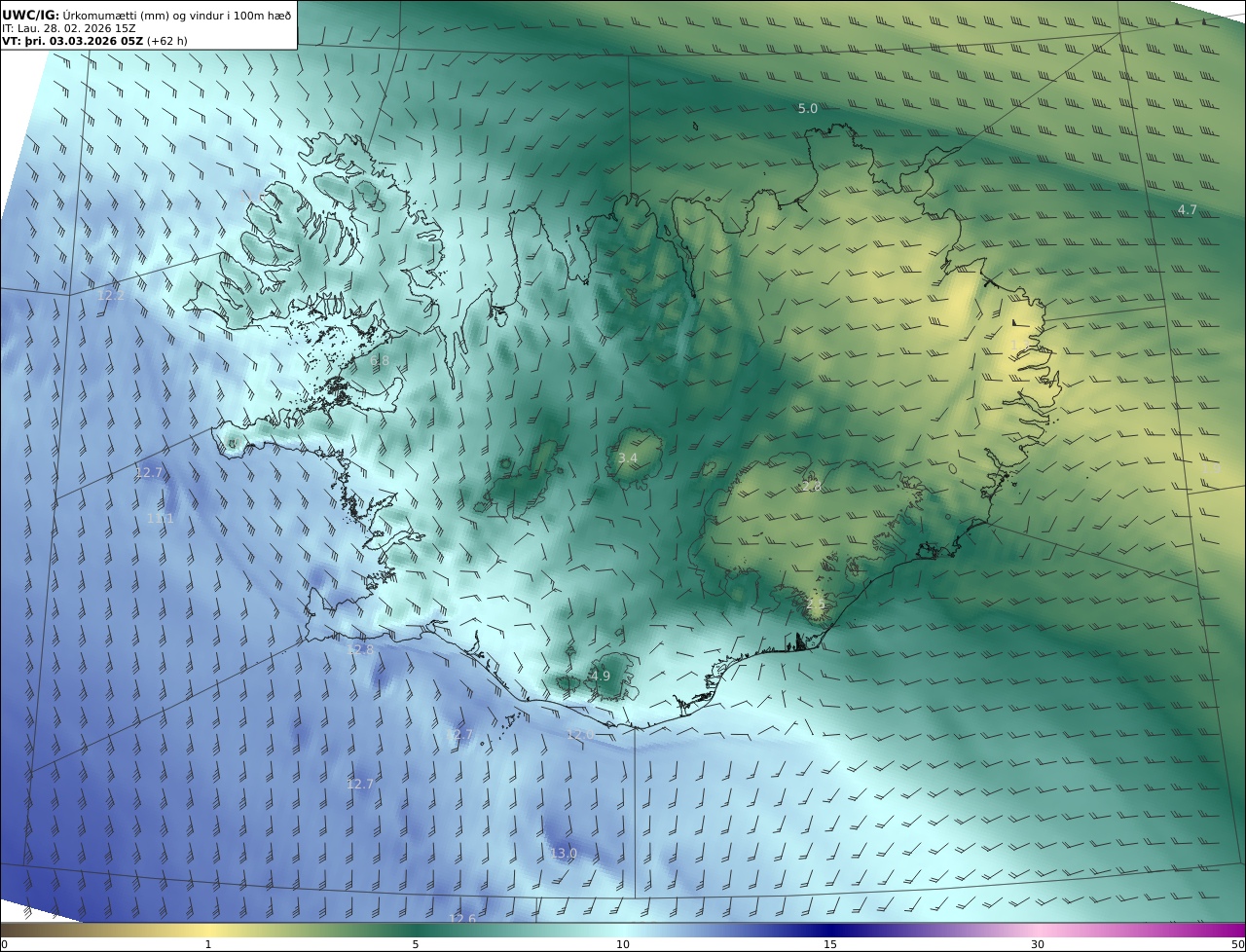Click the 13.0 value on the map
The width and height of the screenshot is (1246, 952).
[564, 854]
